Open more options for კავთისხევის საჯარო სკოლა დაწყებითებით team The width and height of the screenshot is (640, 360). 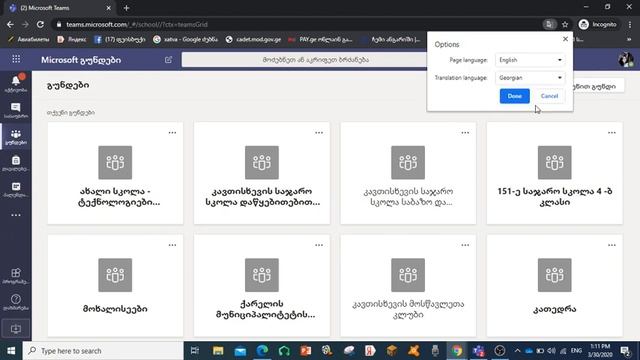[319, 133]
